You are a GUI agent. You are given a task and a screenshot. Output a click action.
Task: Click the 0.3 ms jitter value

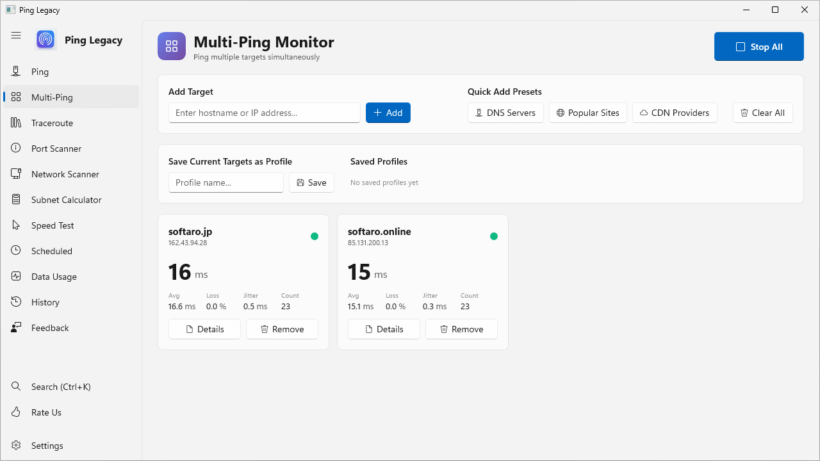pos(435,306)
